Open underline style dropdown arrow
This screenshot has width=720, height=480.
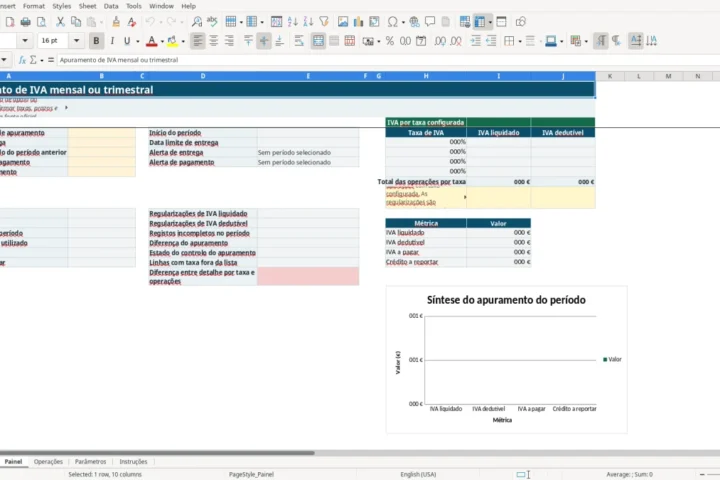(137, 41)
